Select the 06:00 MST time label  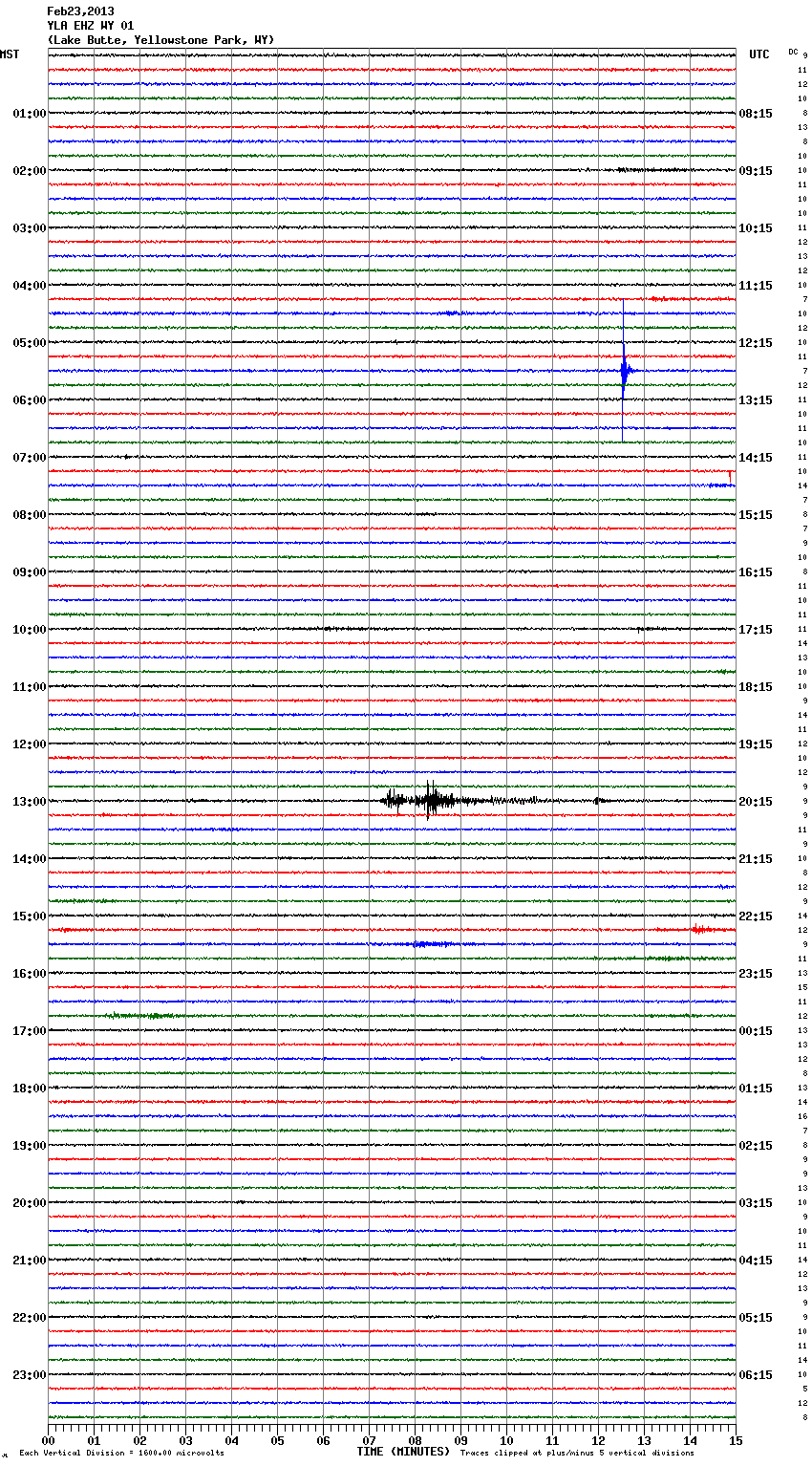coord(30,400)
